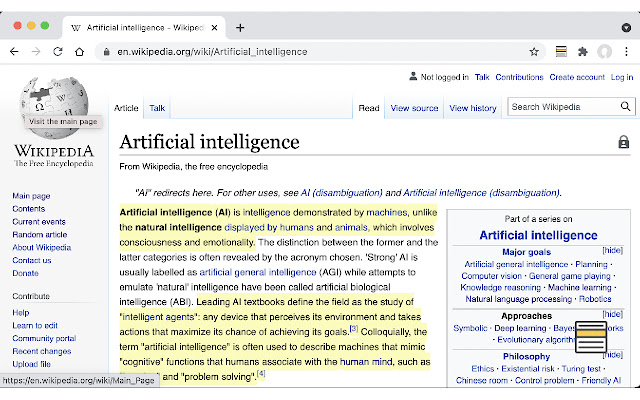
Task: Open Learn to edit link
Action: click(x=35, y=325)
